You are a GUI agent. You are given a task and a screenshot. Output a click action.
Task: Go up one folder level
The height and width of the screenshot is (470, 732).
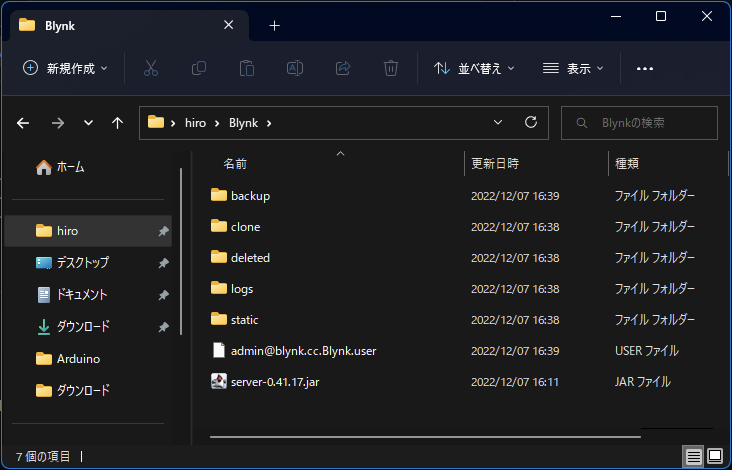pos(118,123)
